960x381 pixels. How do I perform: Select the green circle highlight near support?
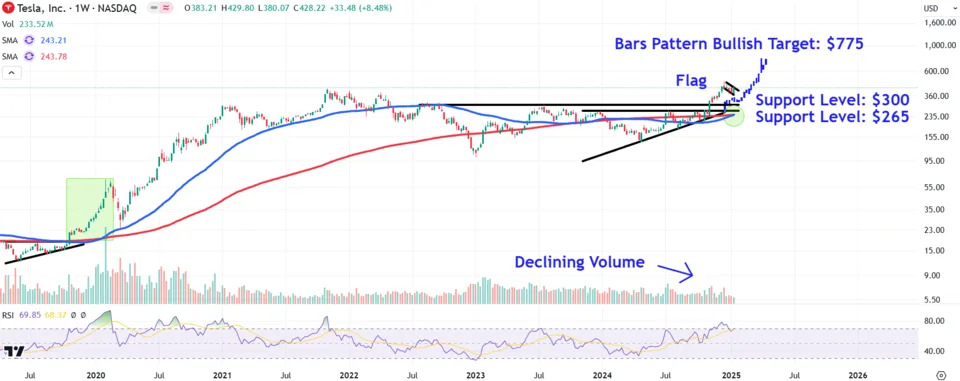(733, 115)
